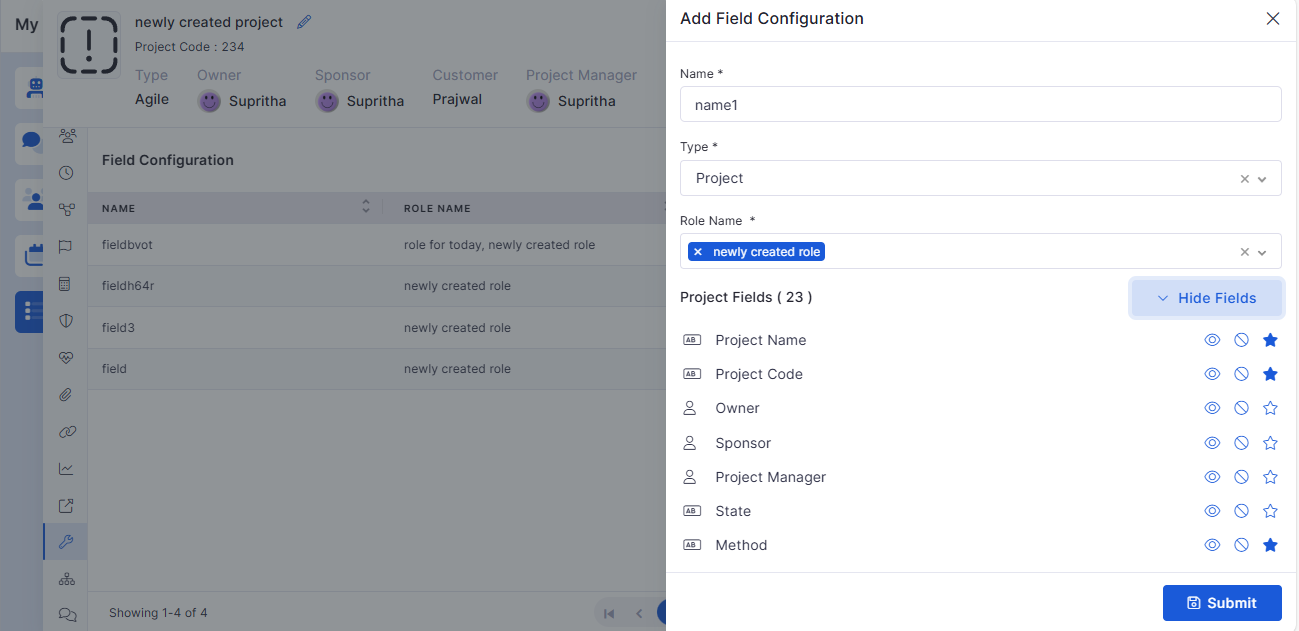
Task: Toggle visibility eye for Owner field
Action: point(1212,408)
